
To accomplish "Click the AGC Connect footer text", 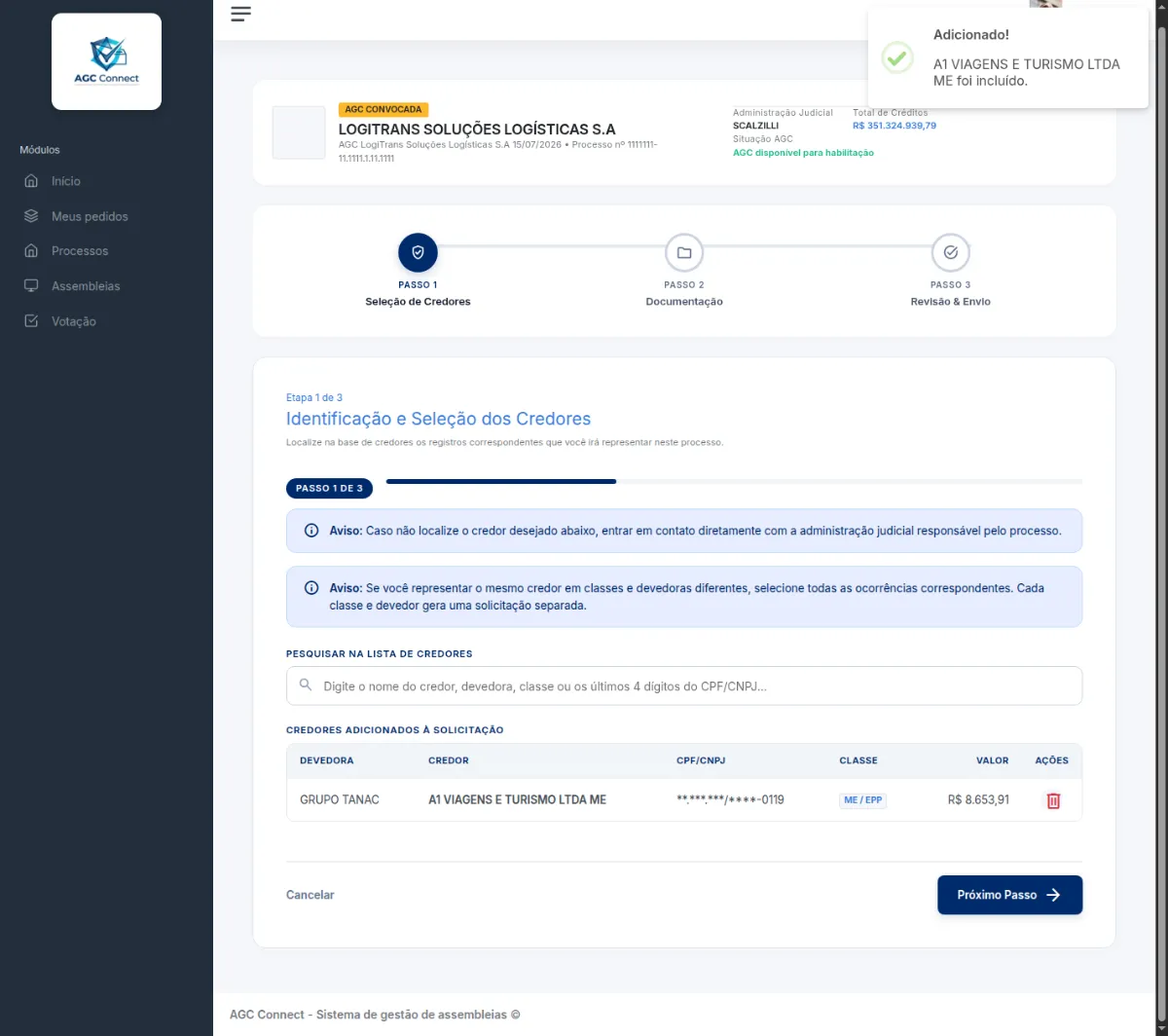I will click(375, 1015).
